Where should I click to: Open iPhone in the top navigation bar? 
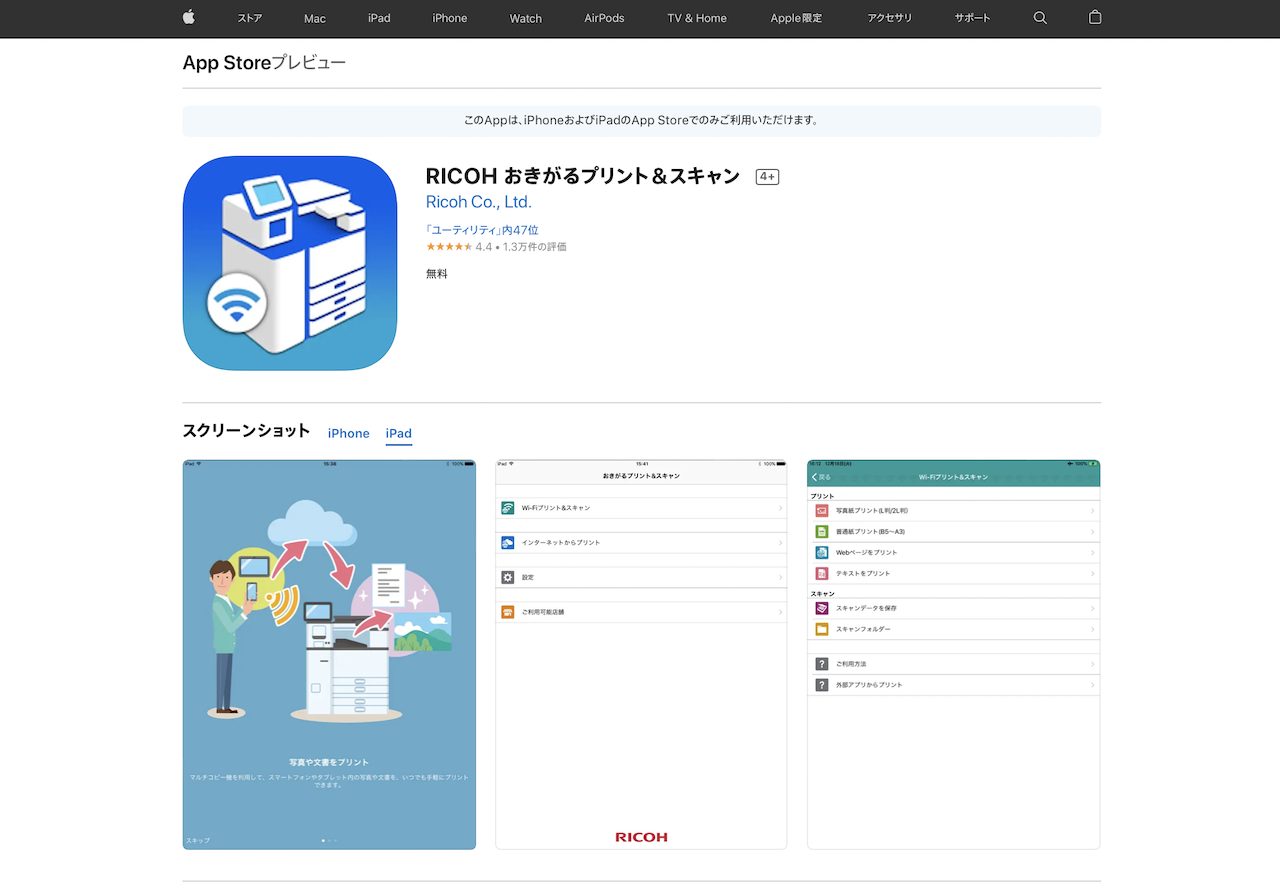450,18
